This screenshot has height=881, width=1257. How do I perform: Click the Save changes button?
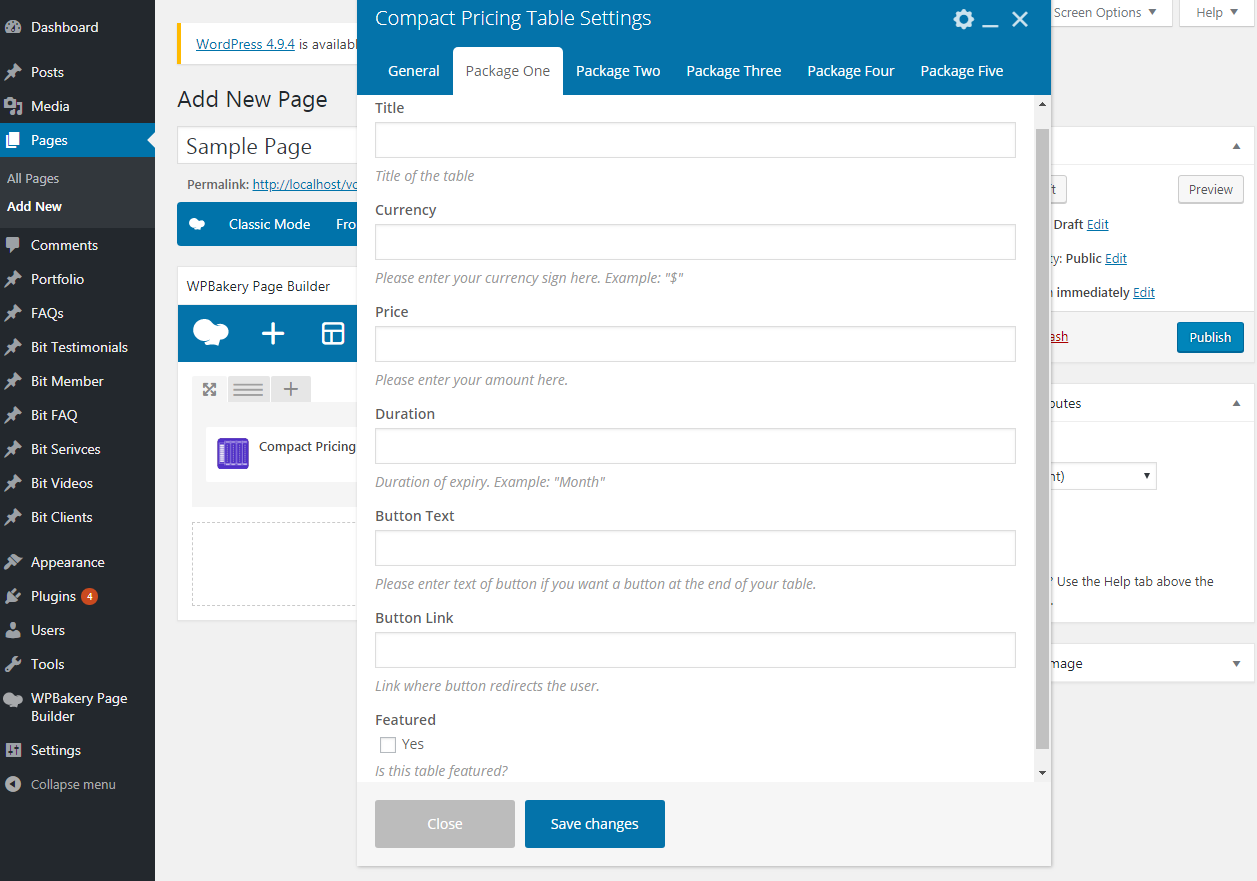[594, 824]
